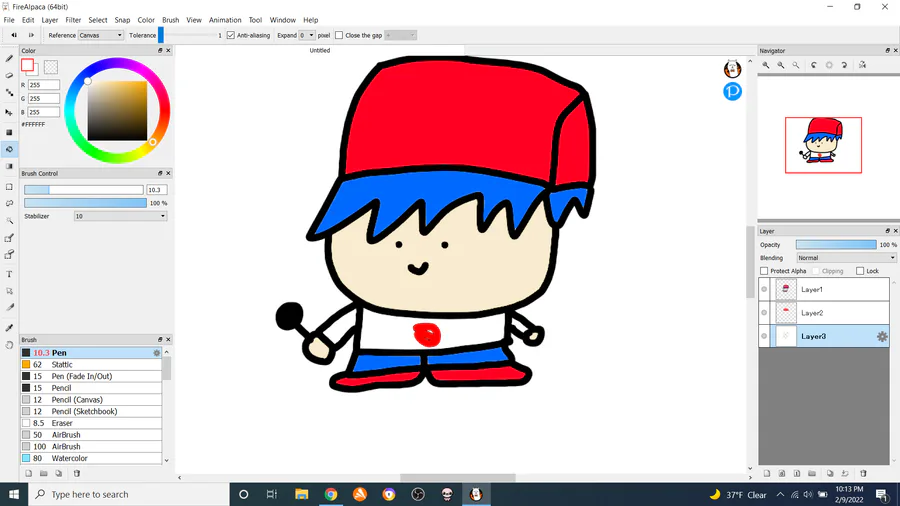
Task: Open the Snap menu
Action: click(122, 20)
